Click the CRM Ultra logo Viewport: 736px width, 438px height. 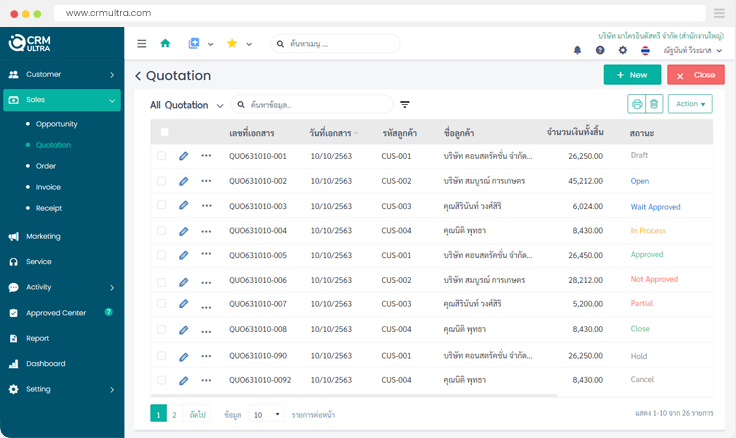[30, 43]
